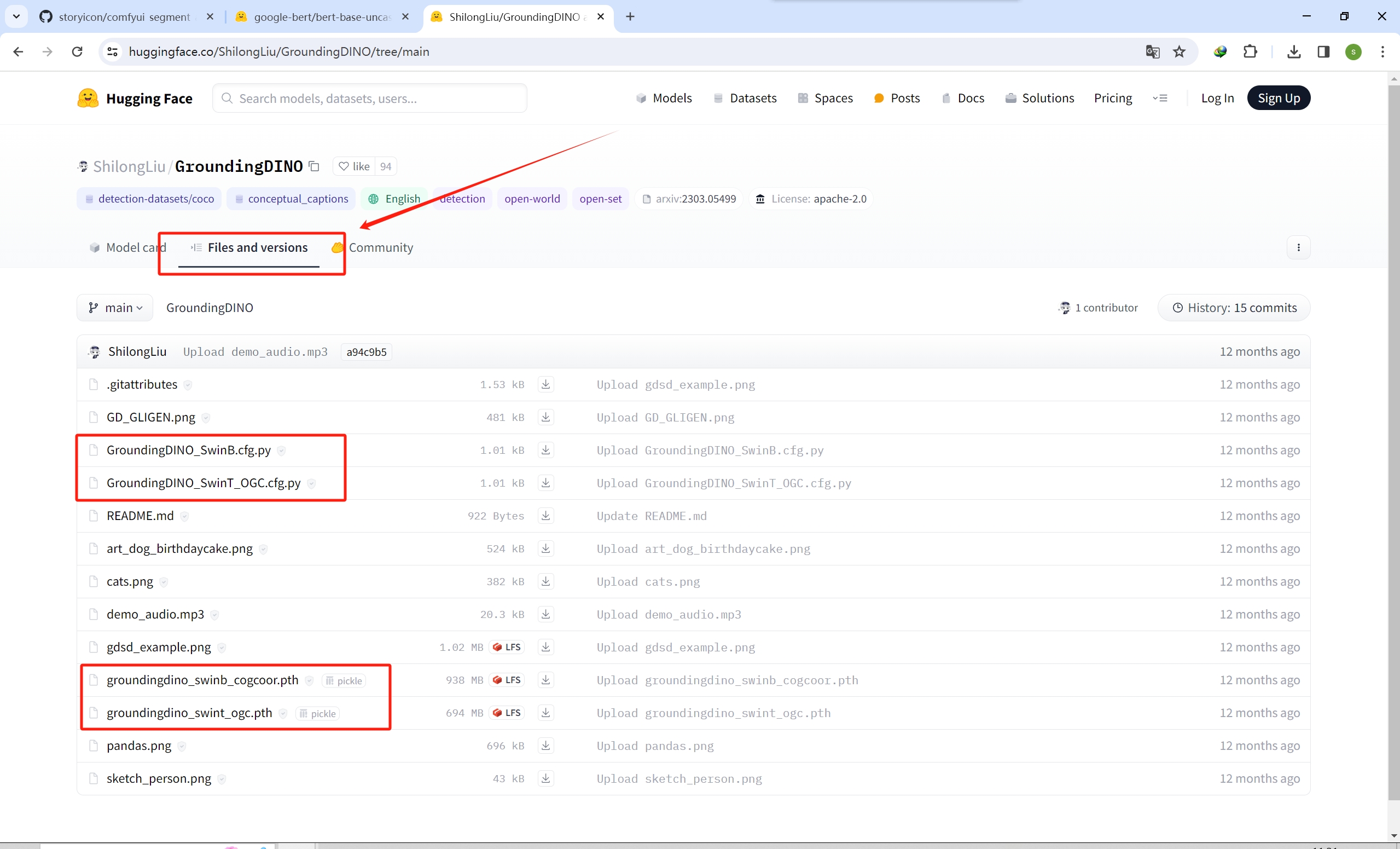This screenshot has height=849, width=1400.
Task: Click the Log In link
Action: tap(1217, 99)
